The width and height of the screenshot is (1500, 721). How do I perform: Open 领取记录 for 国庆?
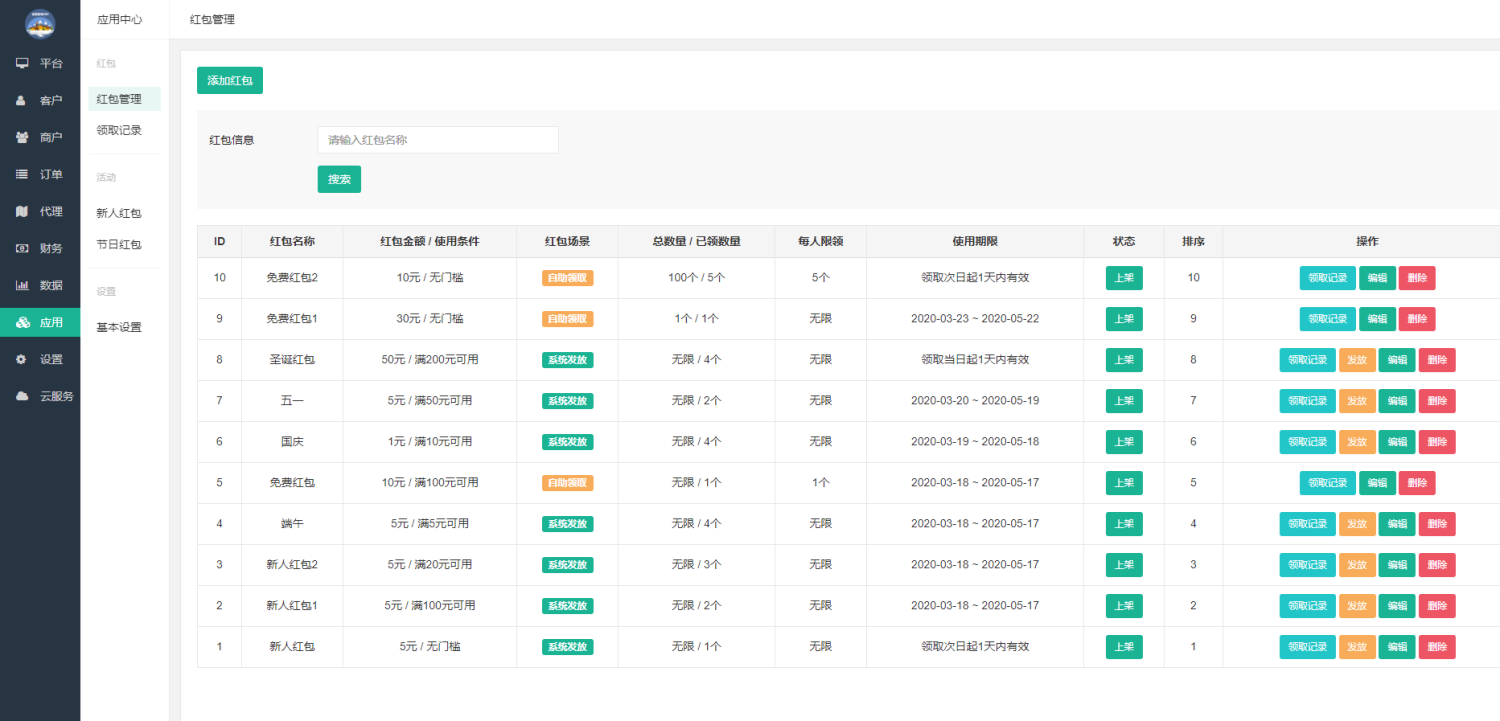coord(1307,442)
